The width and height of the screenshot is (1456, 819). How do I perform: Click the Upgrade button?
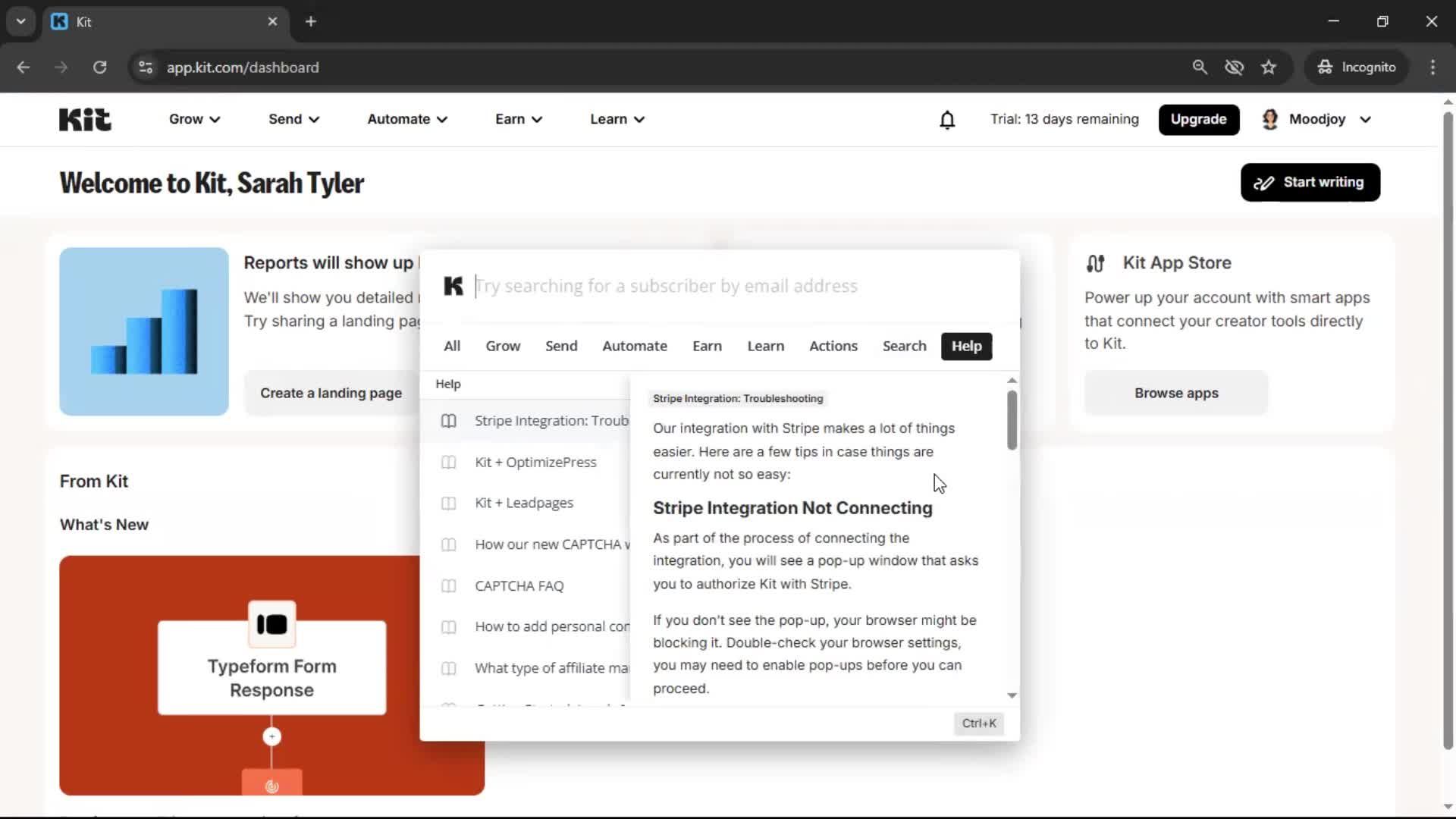click(x=1199, y=119)
